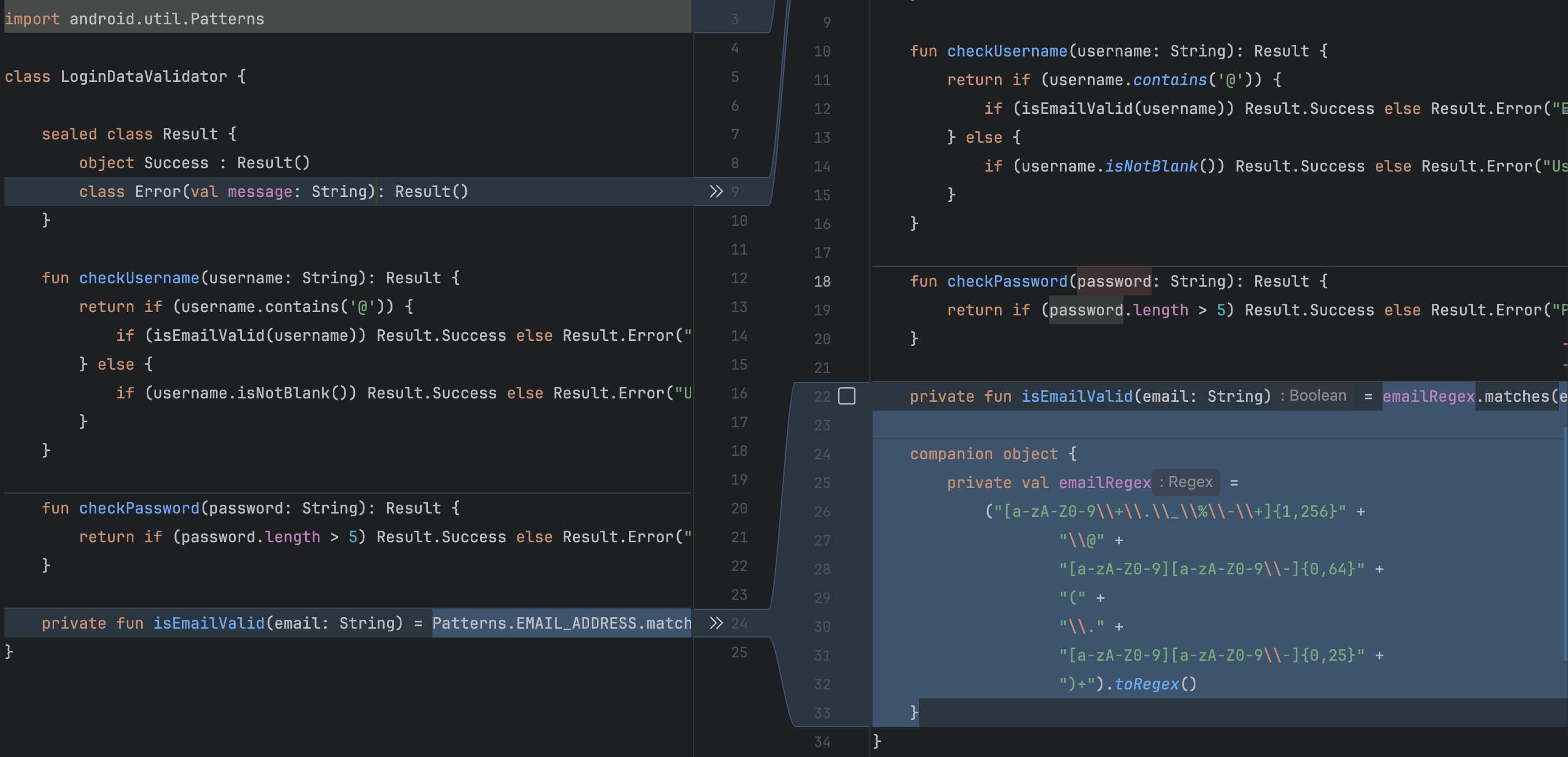Image resolution: width=1568 pixels, height=757 pixels.
Task: Click line number 18 in right gutter
Action: pos(822,281)
